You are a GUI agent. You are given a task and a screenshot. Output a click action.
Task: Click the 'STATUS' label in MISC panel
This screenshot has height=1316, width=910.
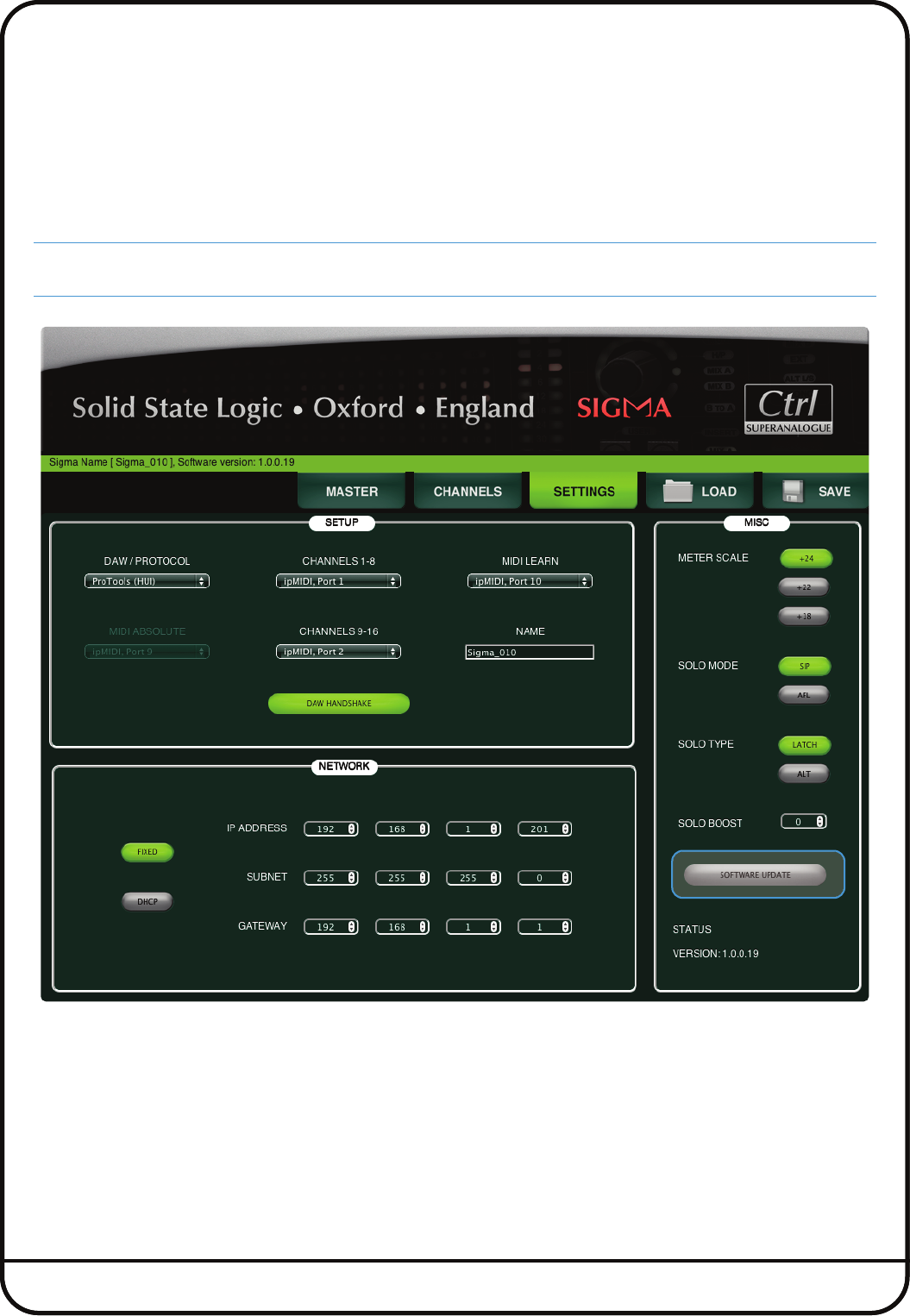click(692, 930)
